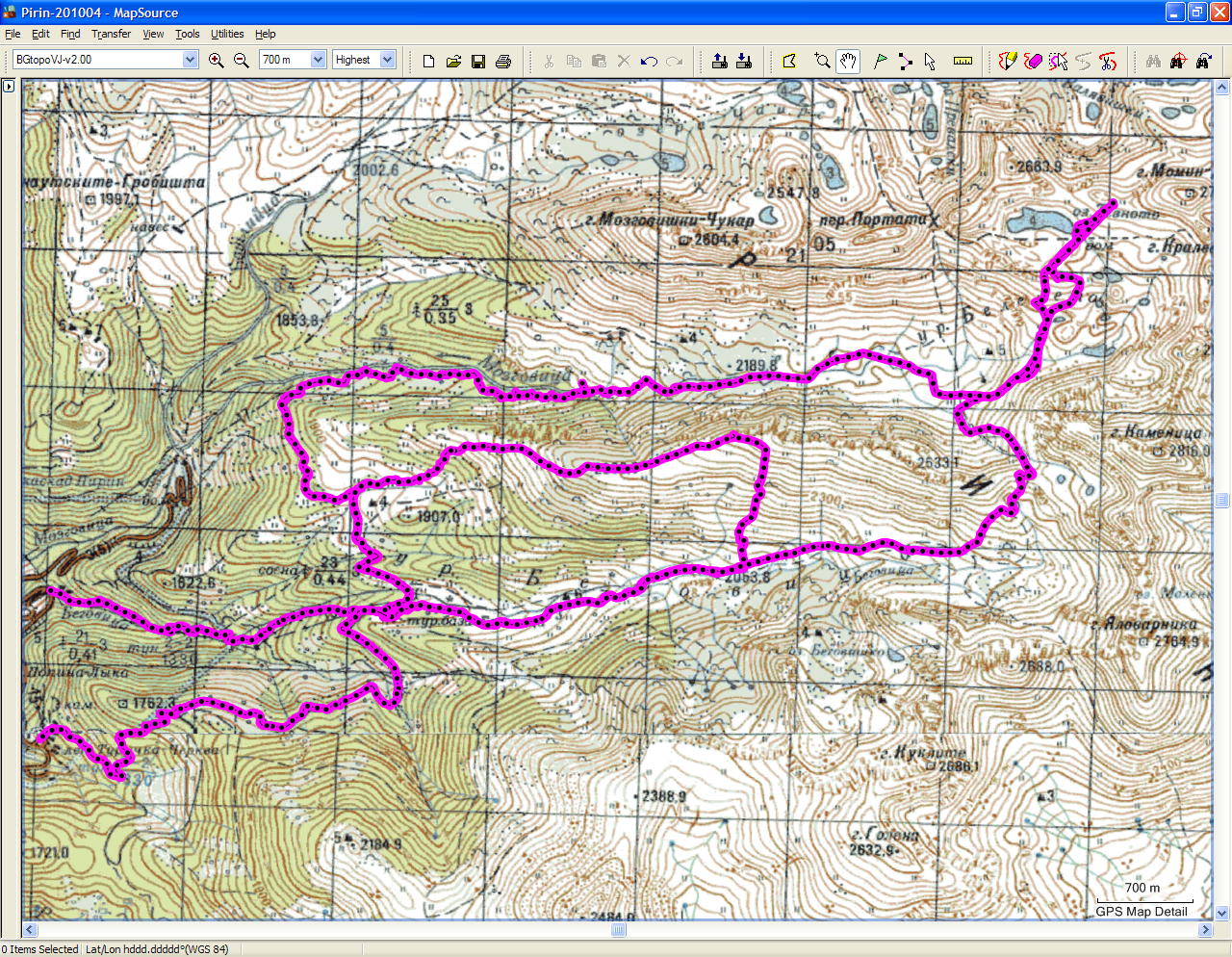The image size is (1232, 957).
Task: Select the Distance/Bearing ruler tool
Action: (x=962, y=61)
